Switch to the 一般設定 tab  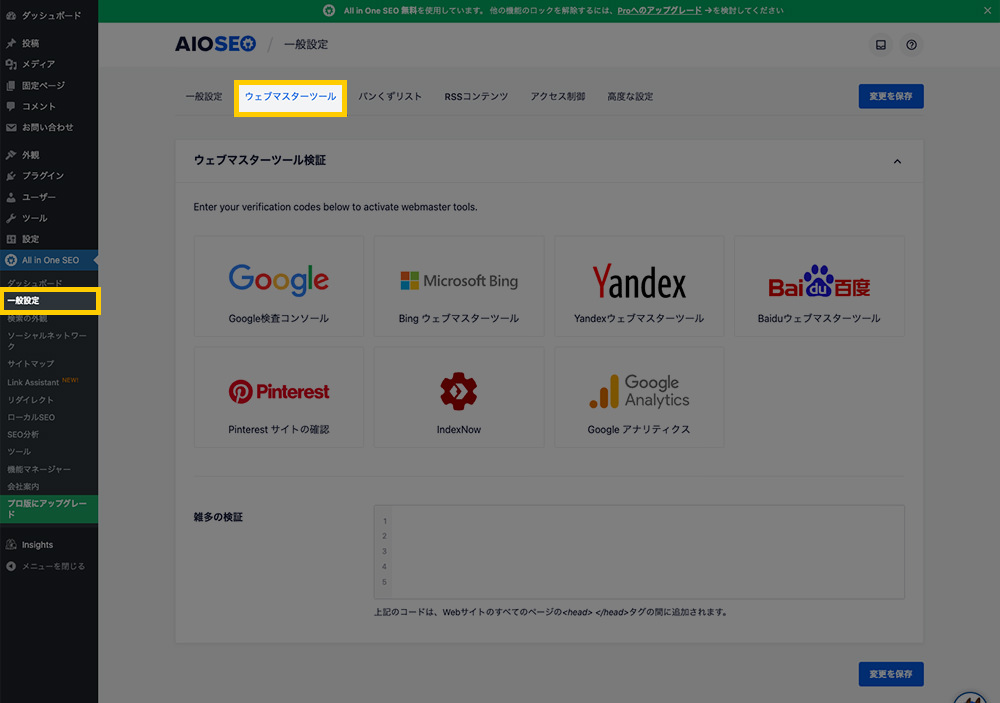tap(204, 96)
